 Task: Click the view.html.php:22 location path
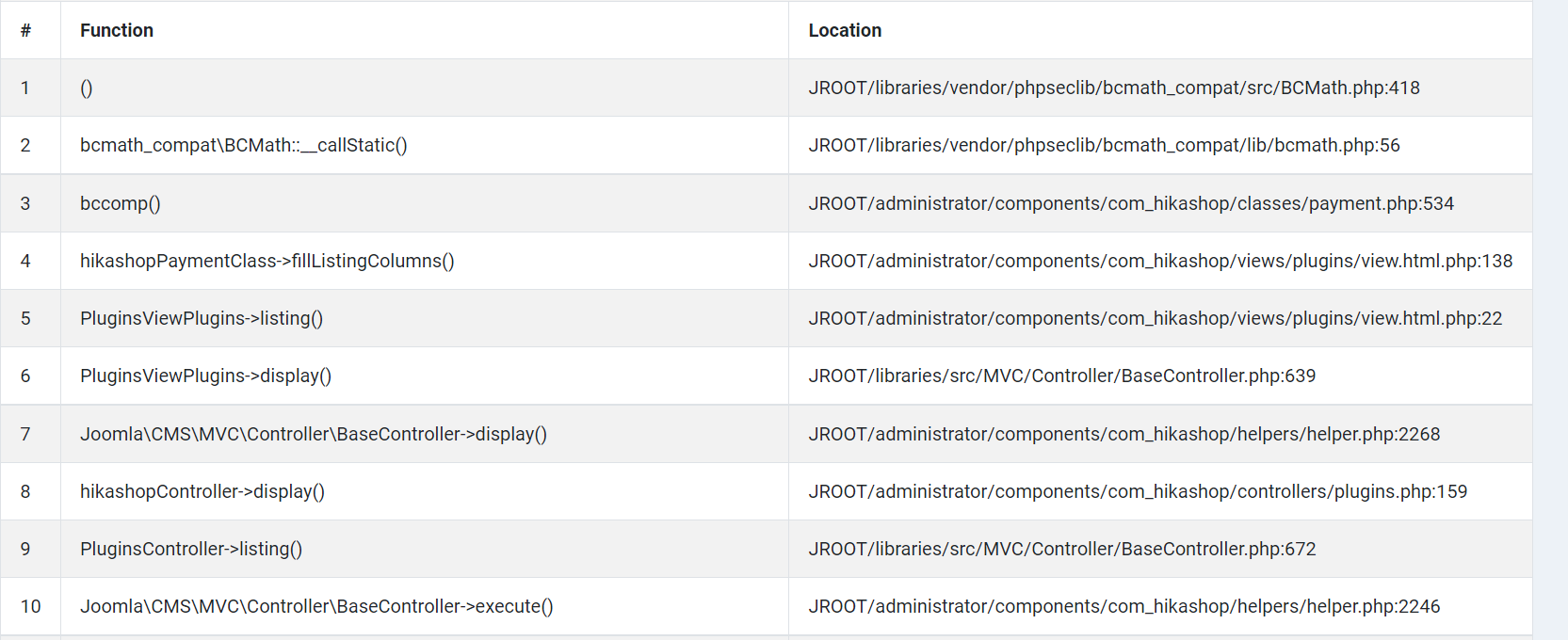pyautogui.click(x=1155, y=318)
